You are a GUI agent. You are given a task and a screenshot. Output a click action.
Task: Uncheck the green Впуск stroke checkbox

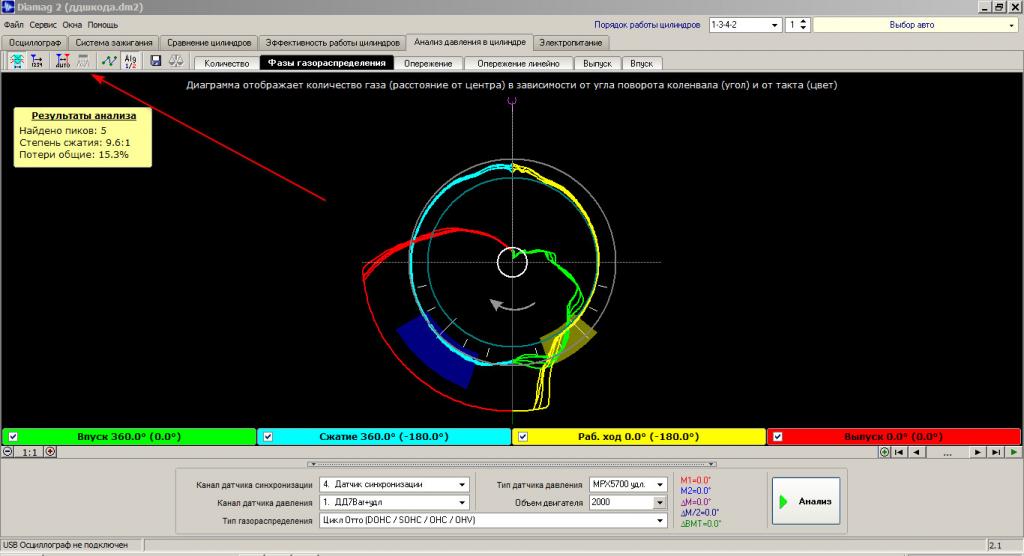tap(13, 436)
